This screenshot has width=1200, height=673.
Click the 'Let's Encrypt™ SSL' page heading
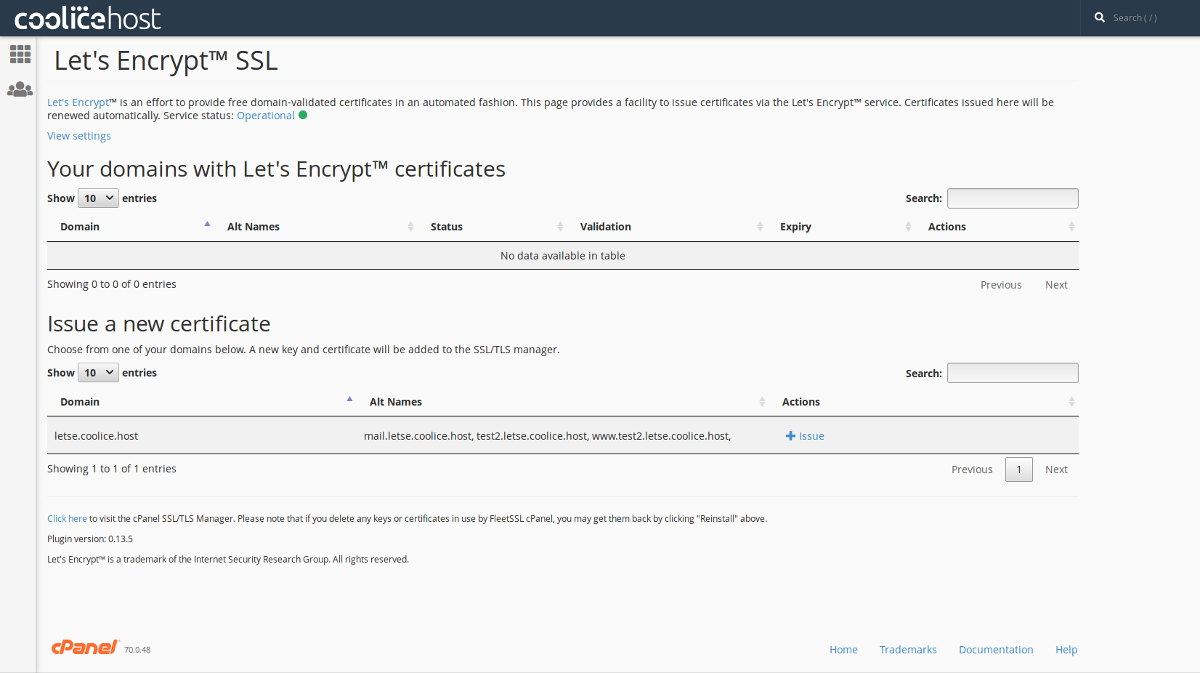click(166, 61)
